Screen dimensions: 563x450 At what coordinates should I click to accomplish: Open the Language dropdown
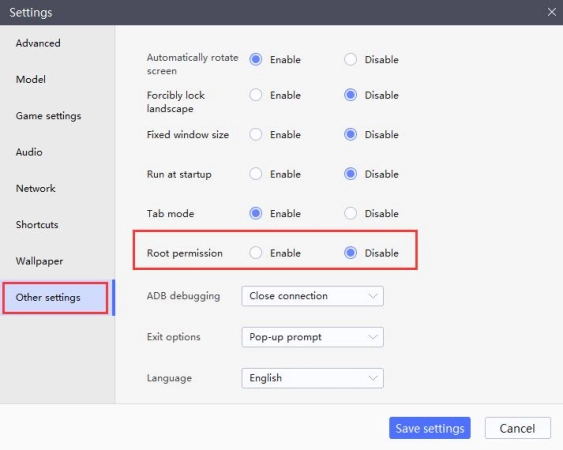point(312,378)
